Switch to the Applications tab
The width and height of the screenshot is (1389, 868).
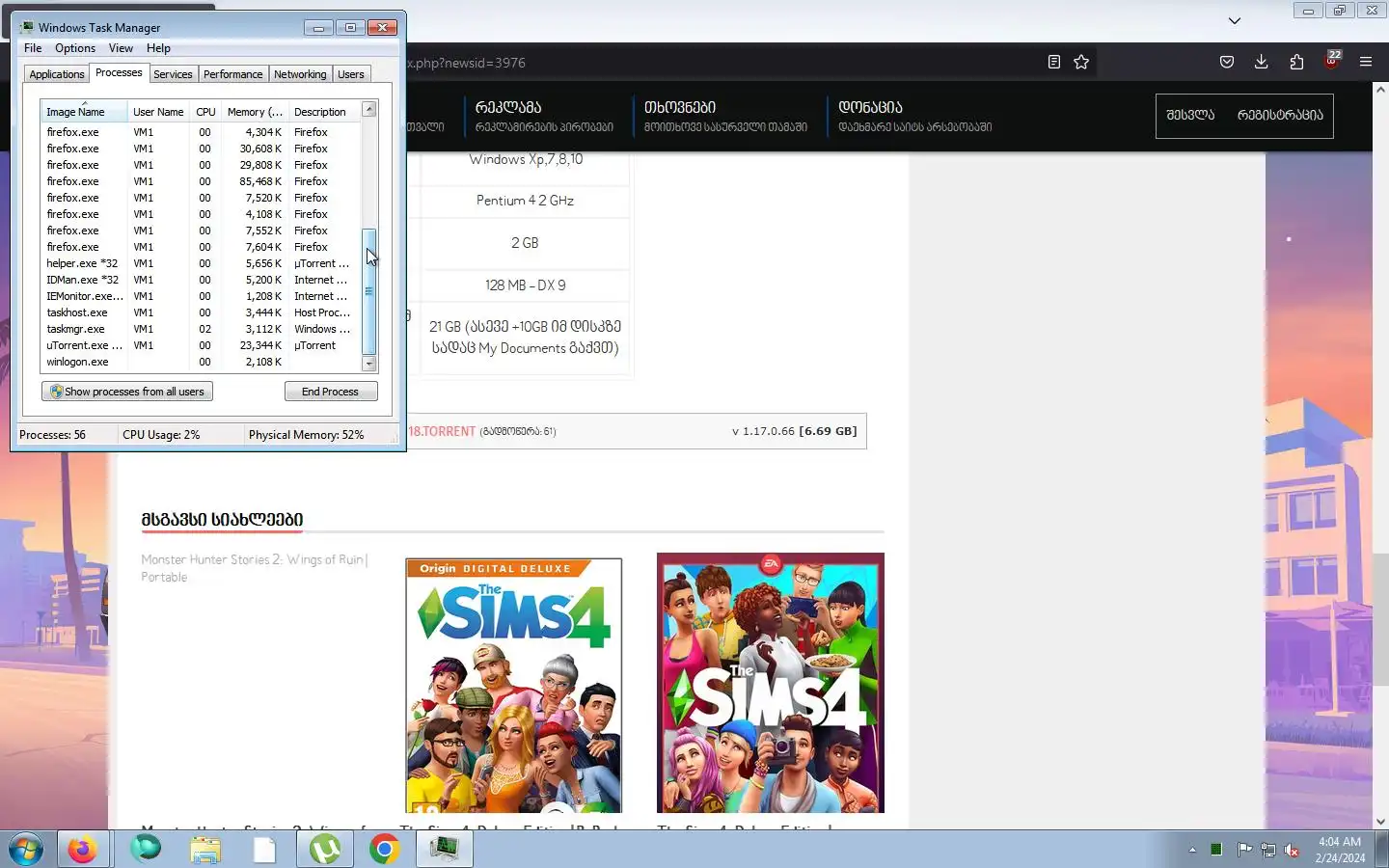click(x=57, y=74)
